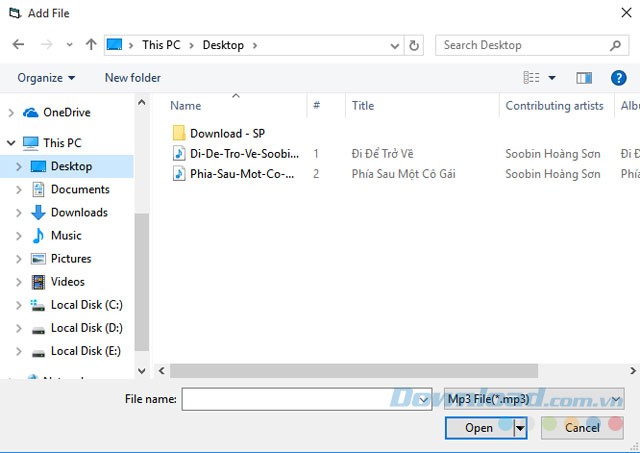Go back using the back arrow

[x=18, y=44]
